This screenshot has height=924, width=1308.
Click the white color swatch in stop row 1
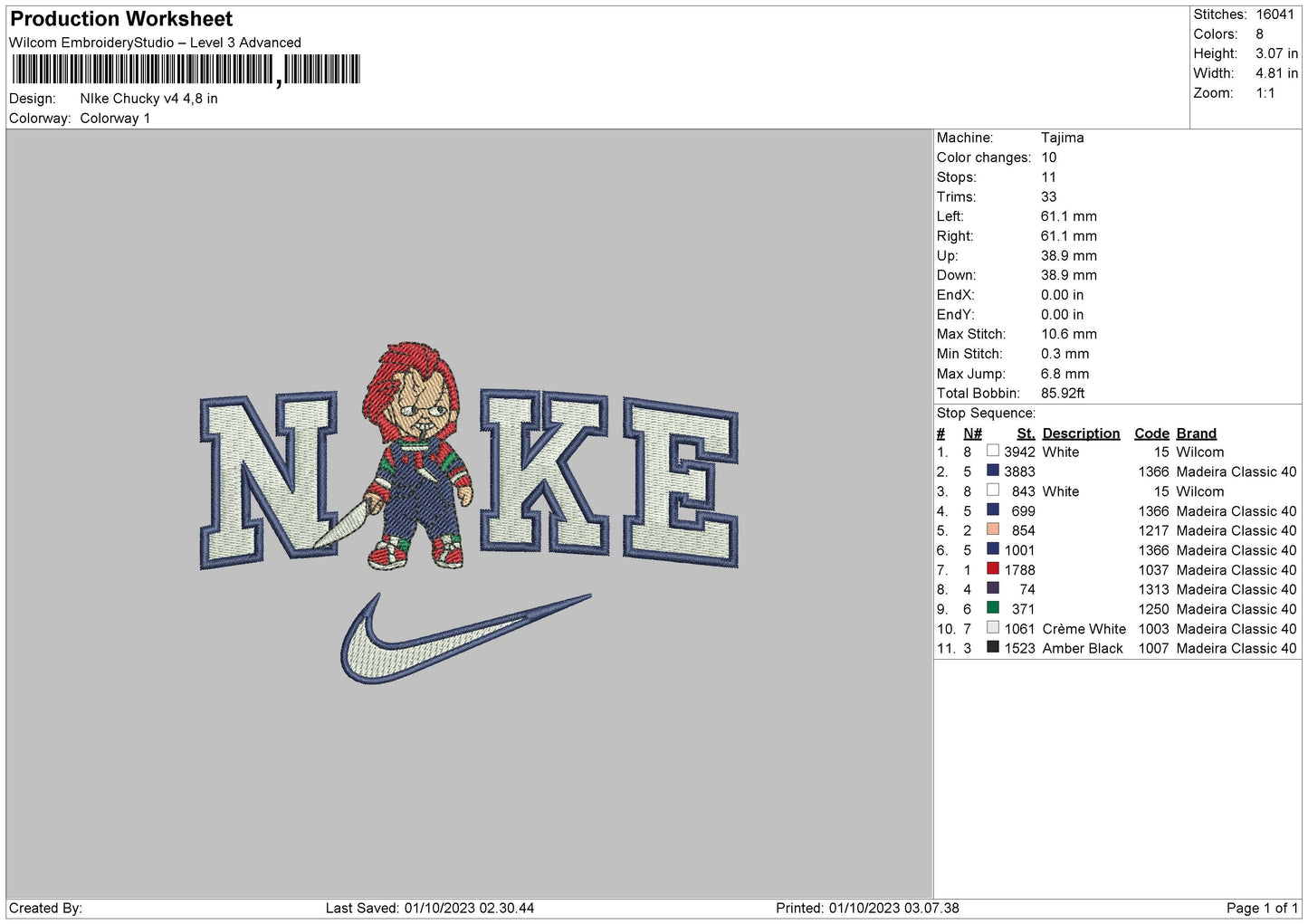point(993,451)
